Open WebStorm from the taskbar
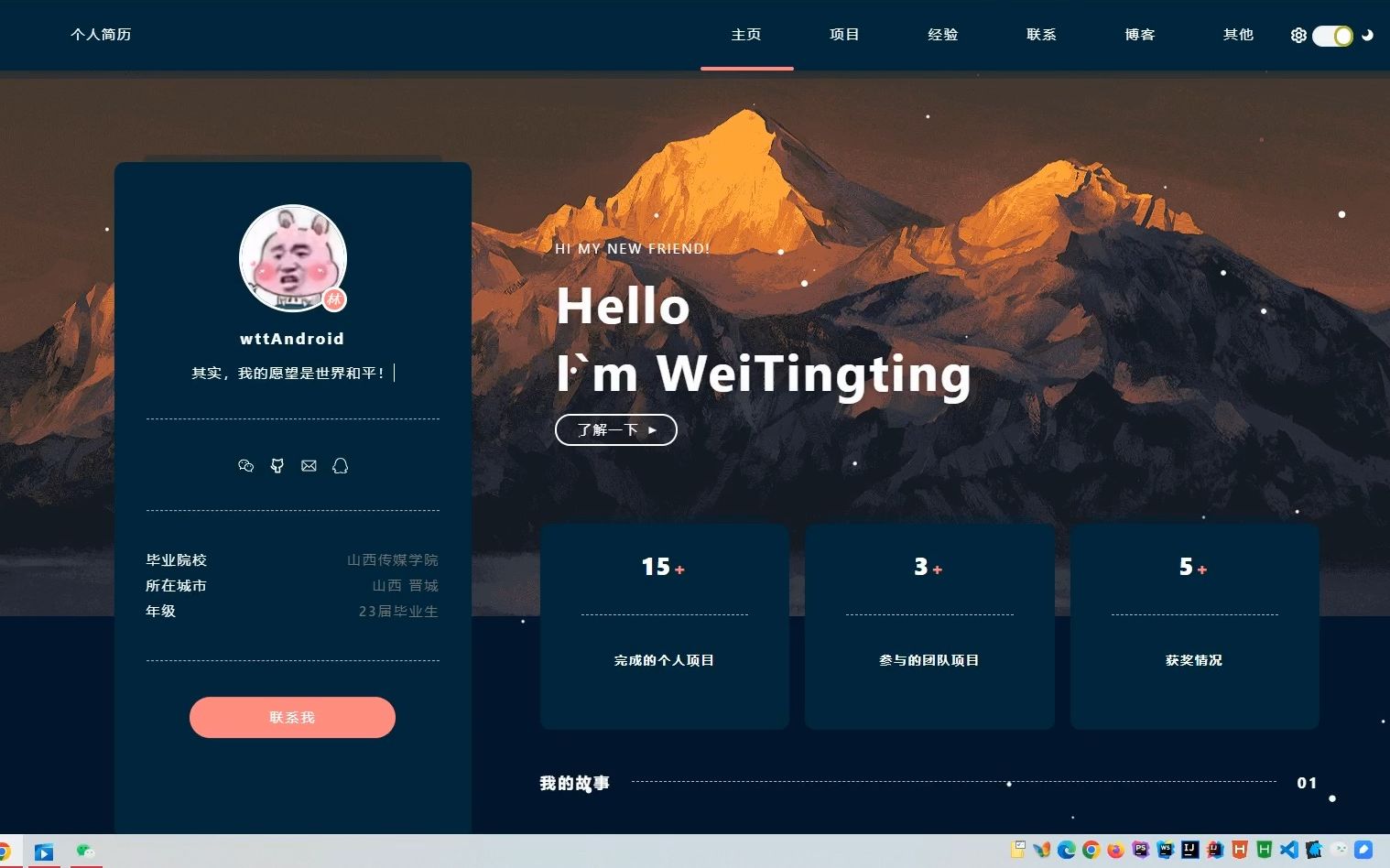 tap(1165, 850)
